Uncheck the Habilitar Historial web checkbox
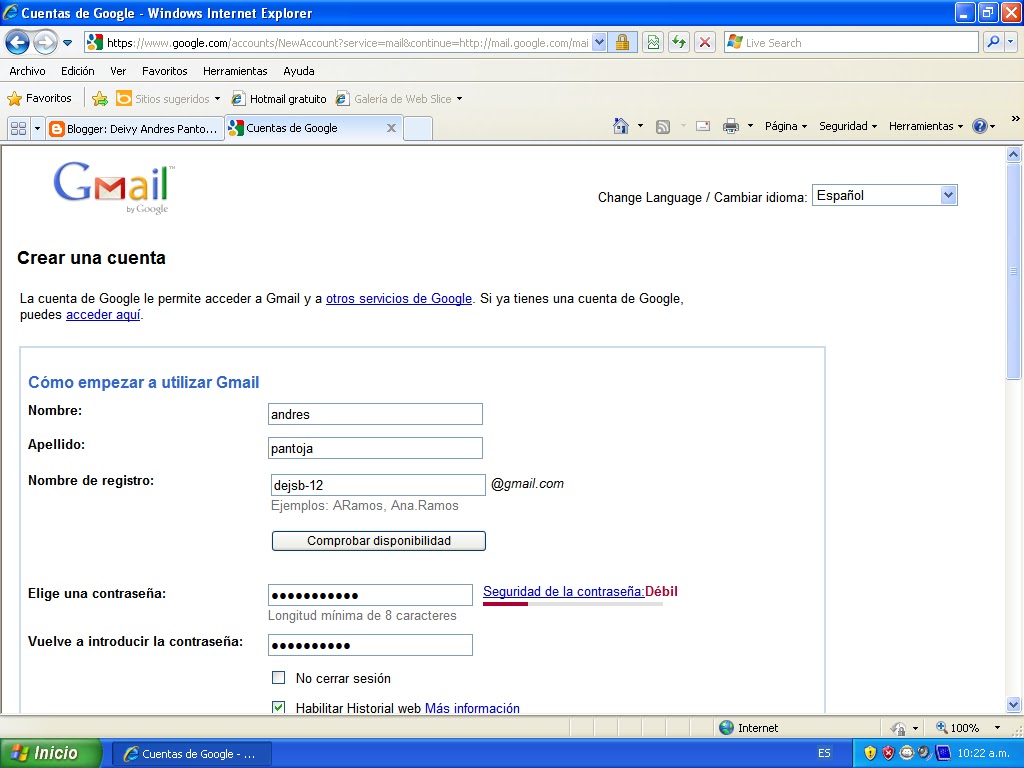 pyautogui.click(x=278, y=708)
